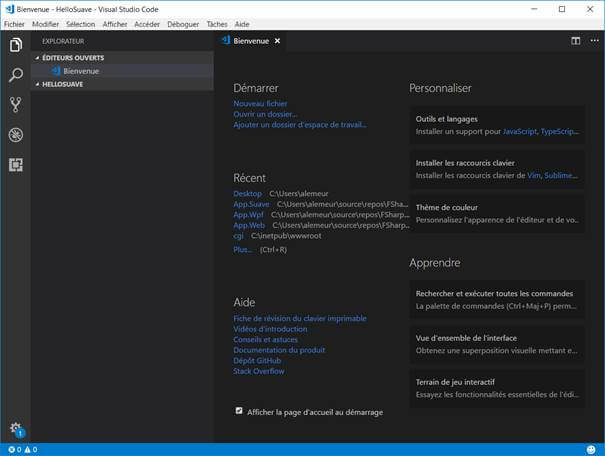The width and height of the screenshot is (605, 456).
Task: Open the Thème de couleur card
Action: click(x=497, y=214)
